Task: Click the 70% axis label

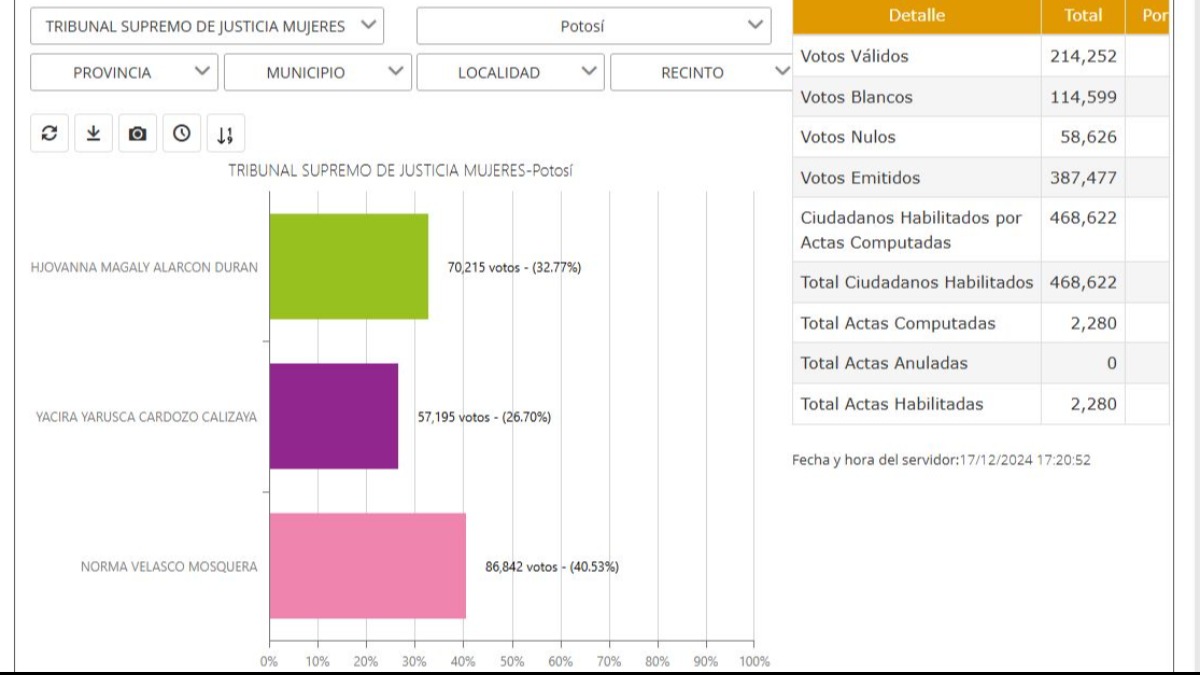Action: (x=609, y=661)
